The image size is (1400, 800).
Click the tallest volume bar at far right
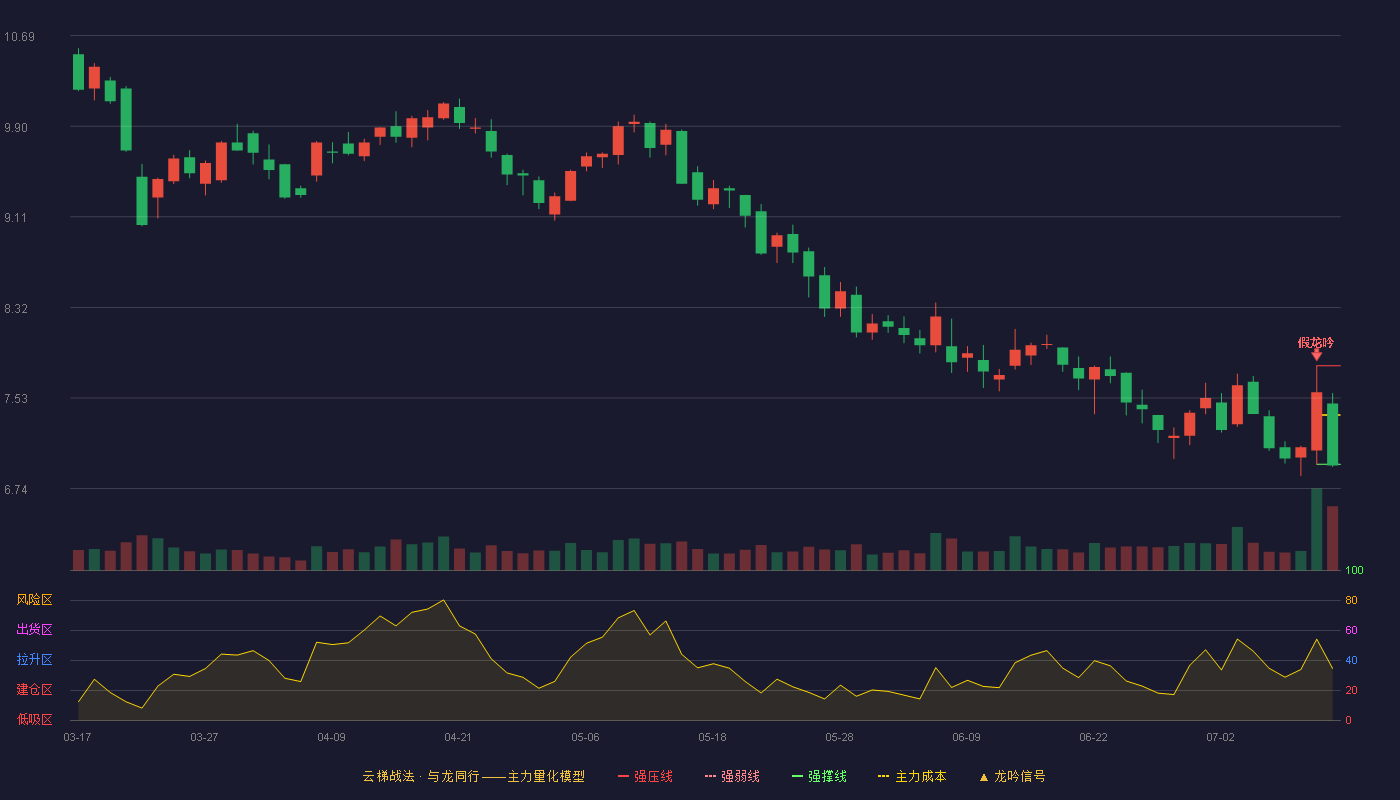[1316, 529]
